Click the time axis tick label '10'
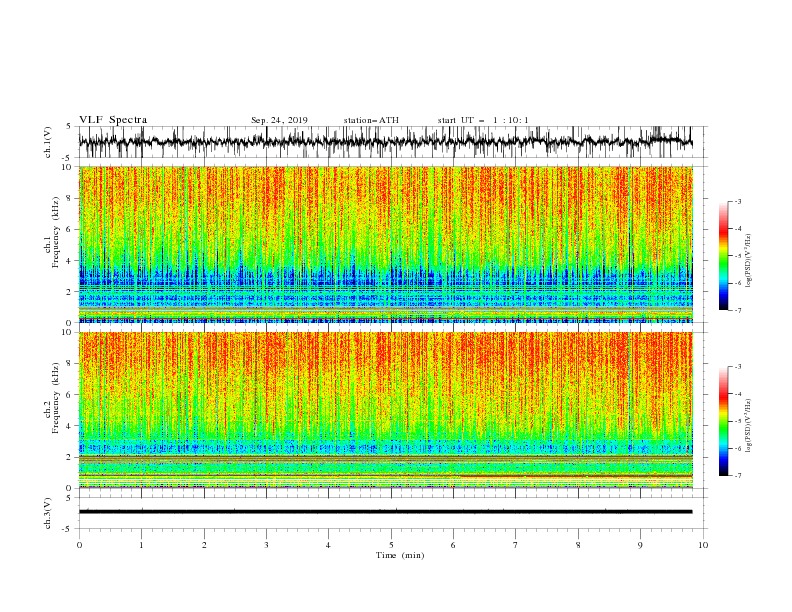This screenshot has width=792, height=612. point(703,545)
